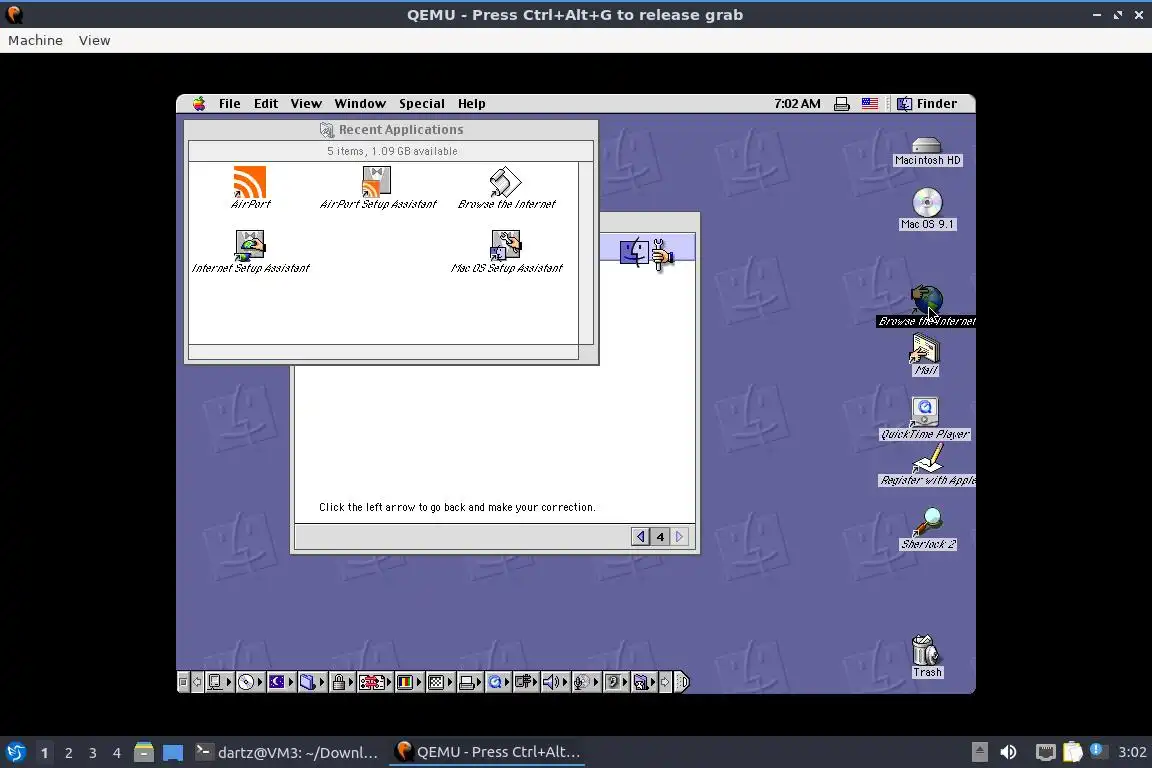Select the Mail desktop icon

coord(926,354)
